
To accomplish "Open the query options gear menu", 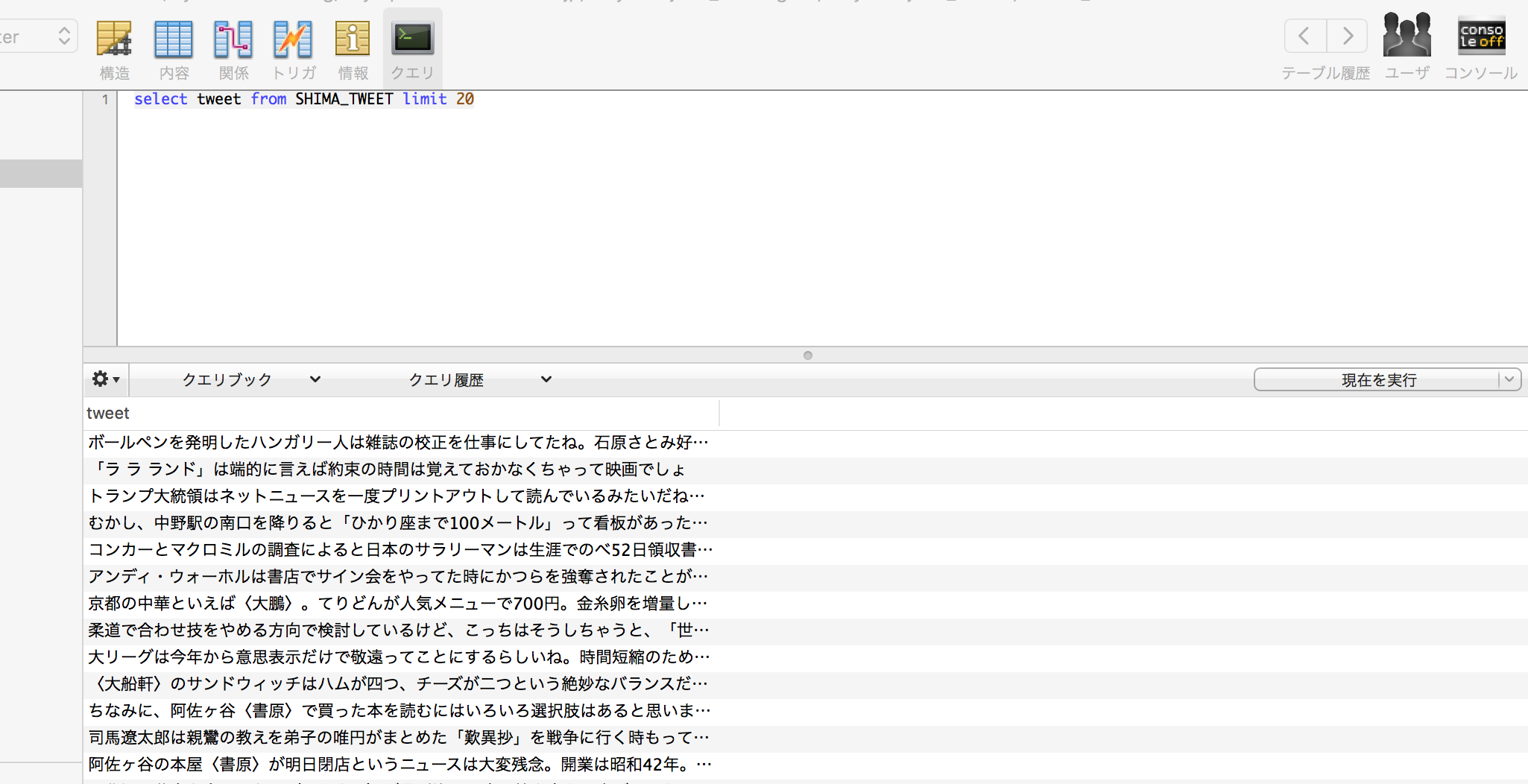I will click(x=104, y=379).
